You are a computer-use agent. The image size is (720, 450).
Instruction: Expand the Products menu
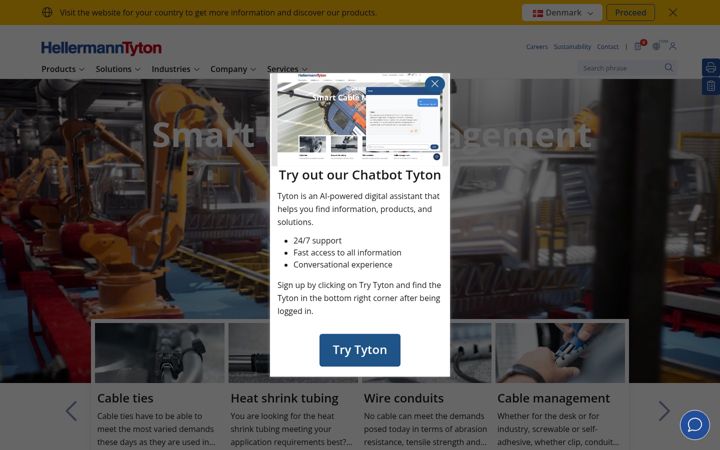click(63, 69)
